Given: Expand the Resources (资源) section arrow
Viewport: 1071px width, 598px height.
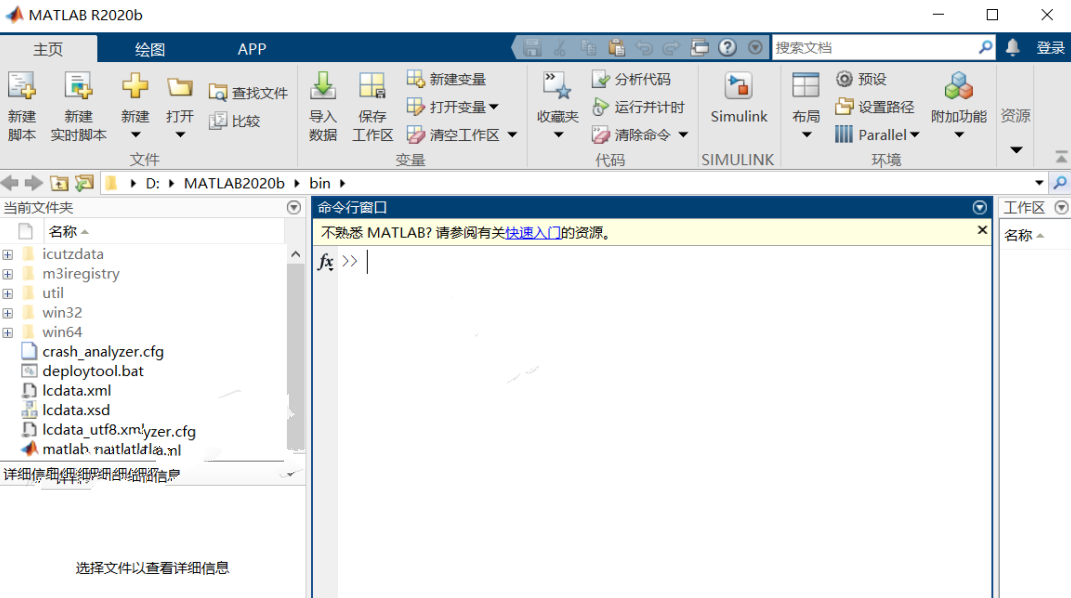Looking at the screenshot, I should 1016,150.
